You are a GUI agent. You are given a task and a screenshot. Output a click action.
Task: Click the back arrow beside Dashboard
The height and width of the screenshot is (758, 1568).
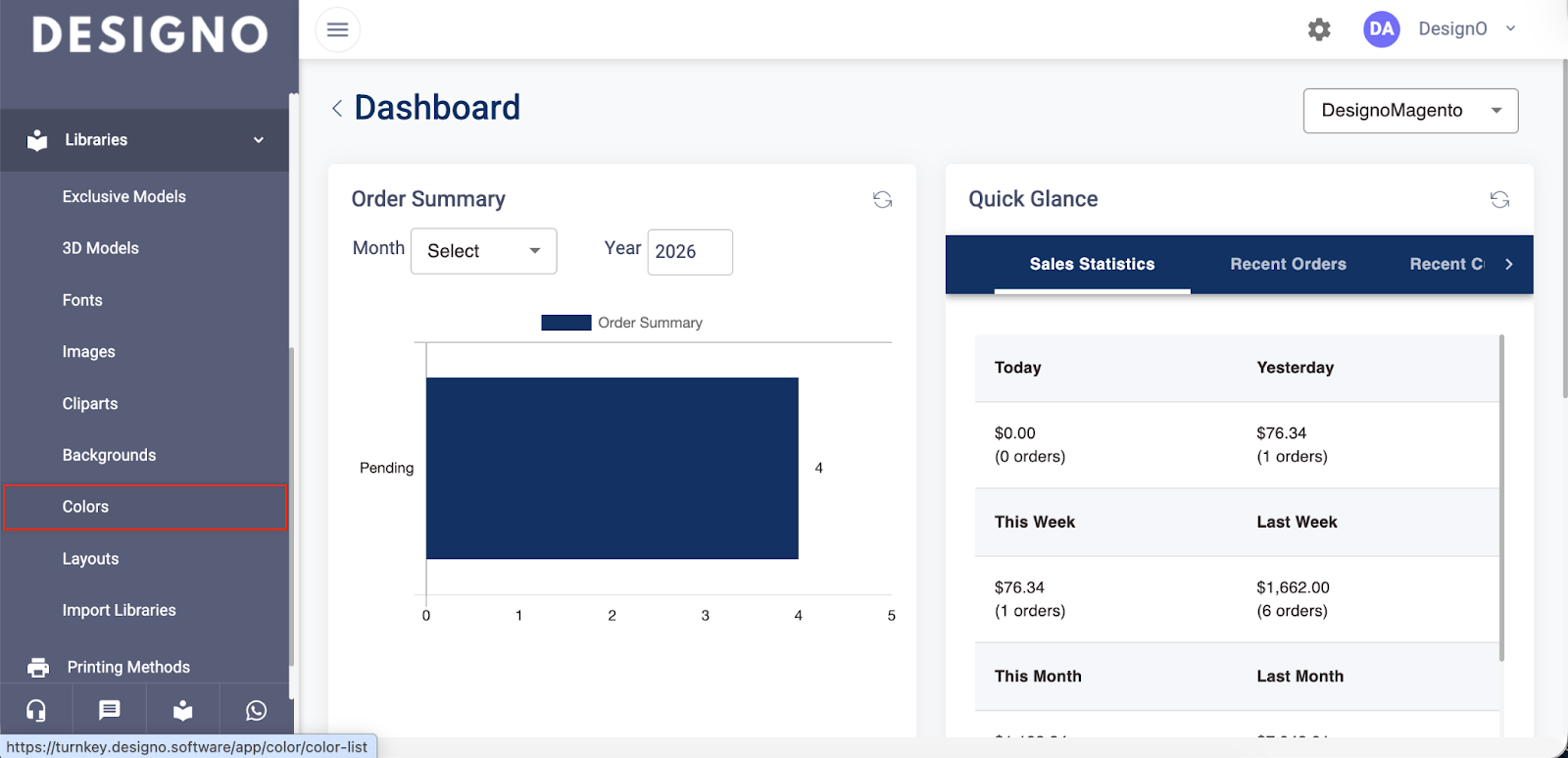337,108
